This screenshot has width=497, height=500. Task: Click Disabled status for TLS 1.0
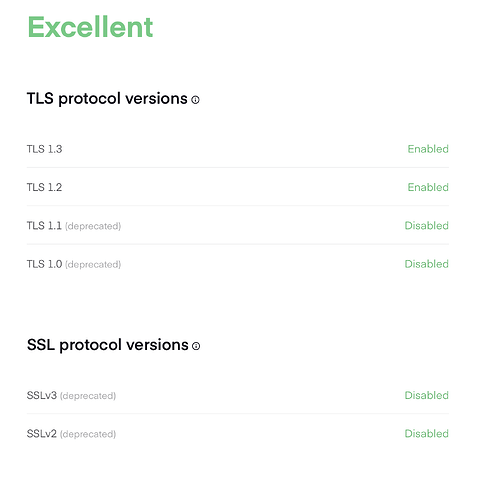coord(427,264)
